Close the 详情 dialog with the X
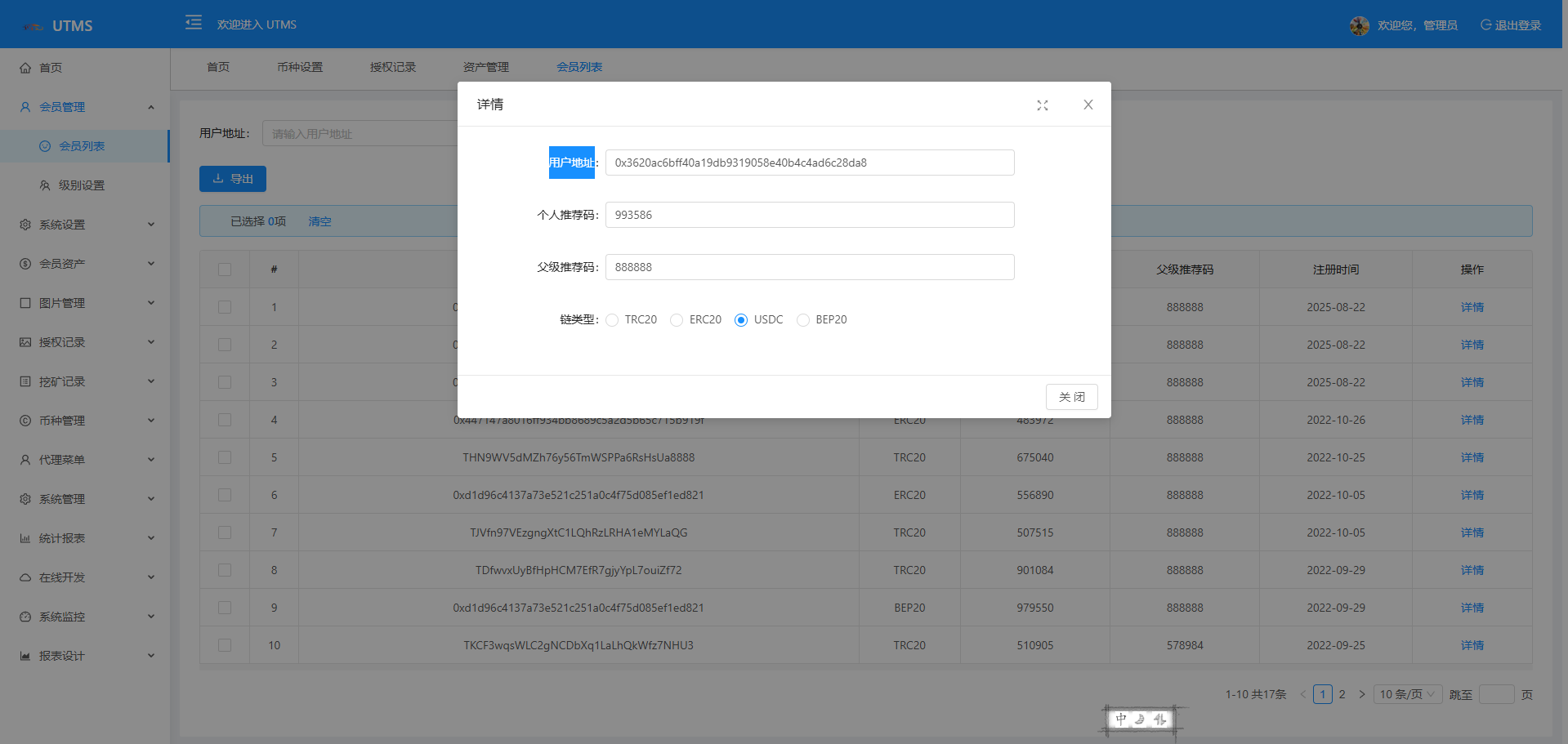 (x=1088, y=105)
